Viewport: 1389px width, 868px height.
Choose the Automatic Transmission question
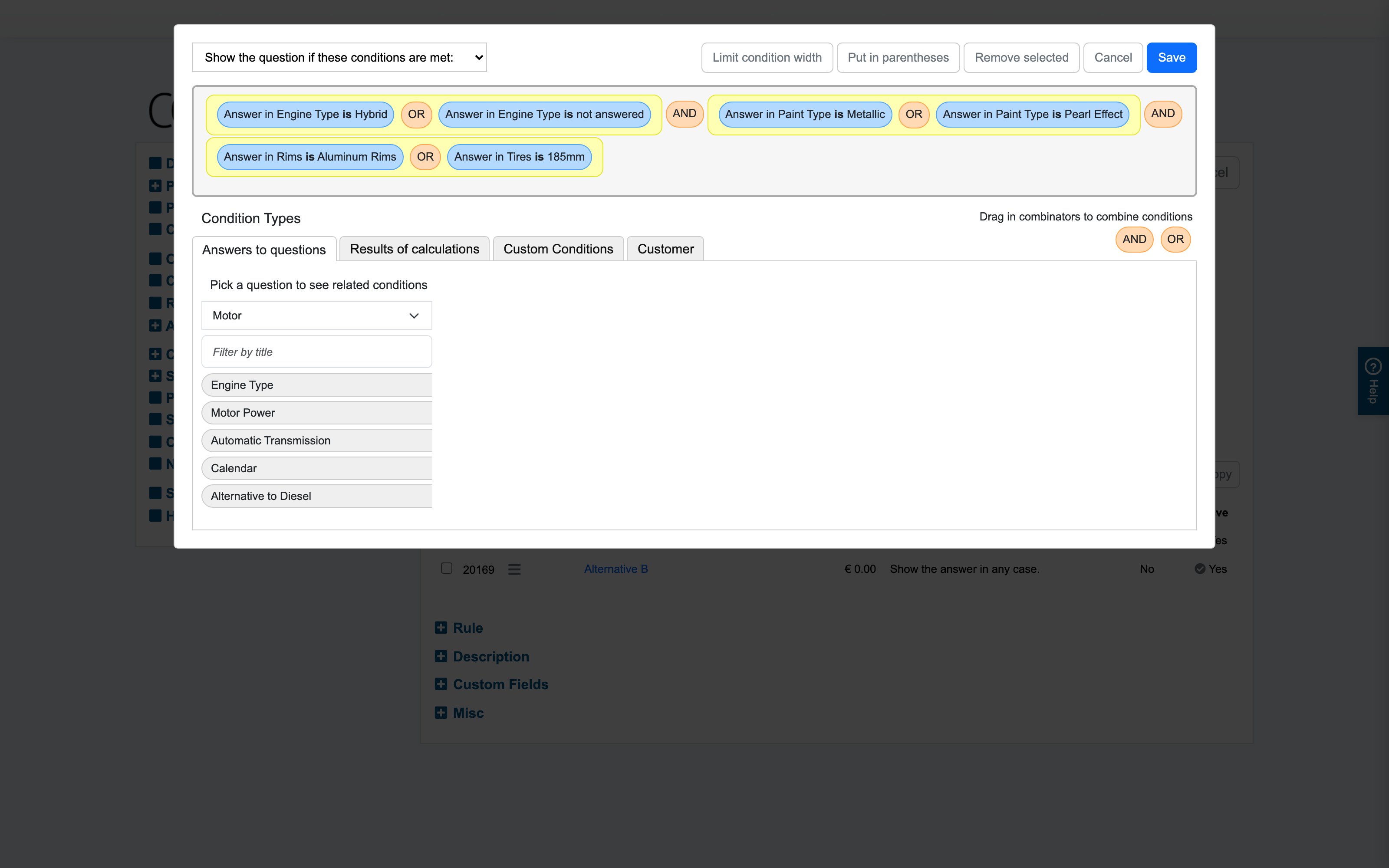[317, 441]
